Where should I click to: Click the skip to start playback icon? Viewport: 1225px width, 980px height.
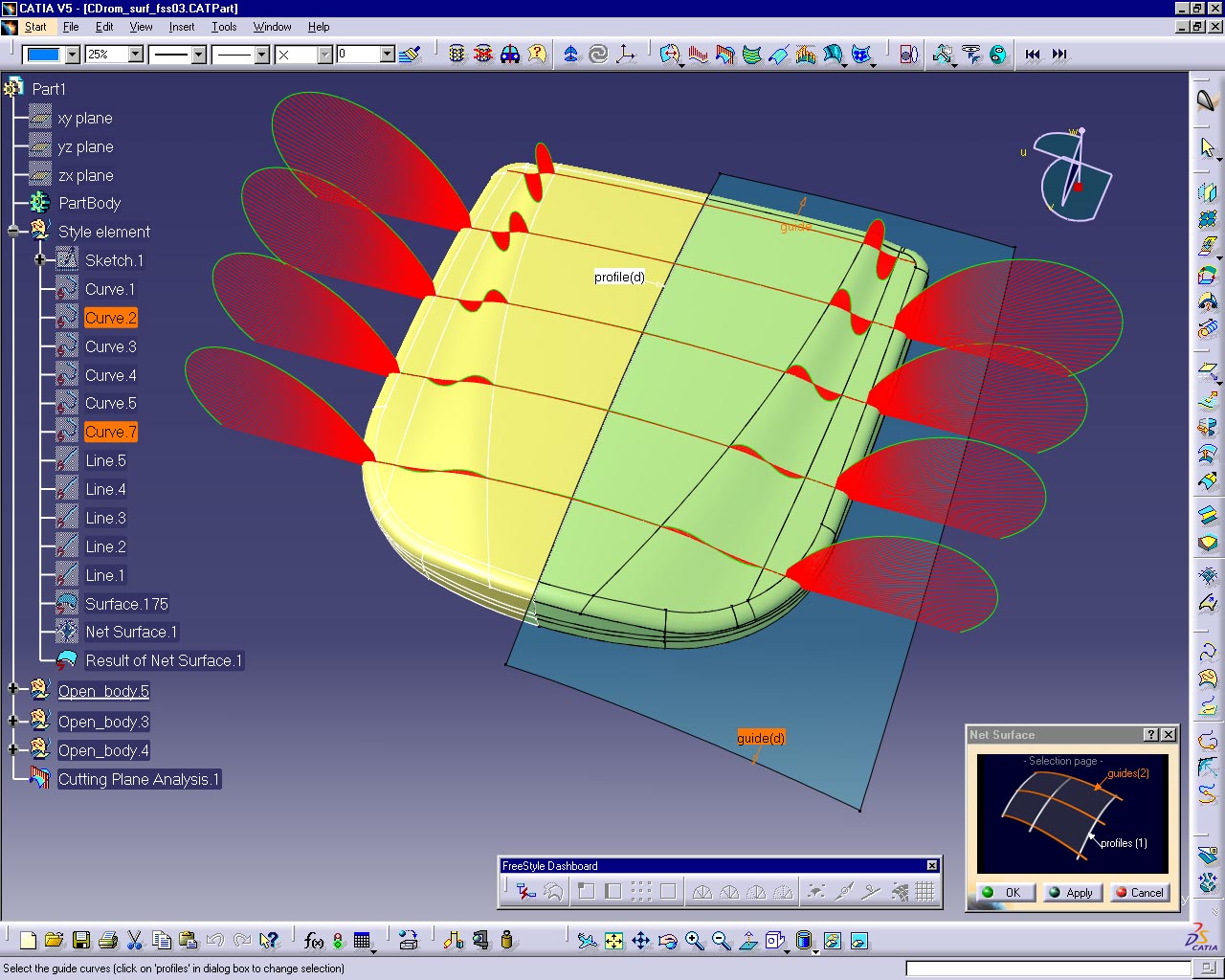1032,55
